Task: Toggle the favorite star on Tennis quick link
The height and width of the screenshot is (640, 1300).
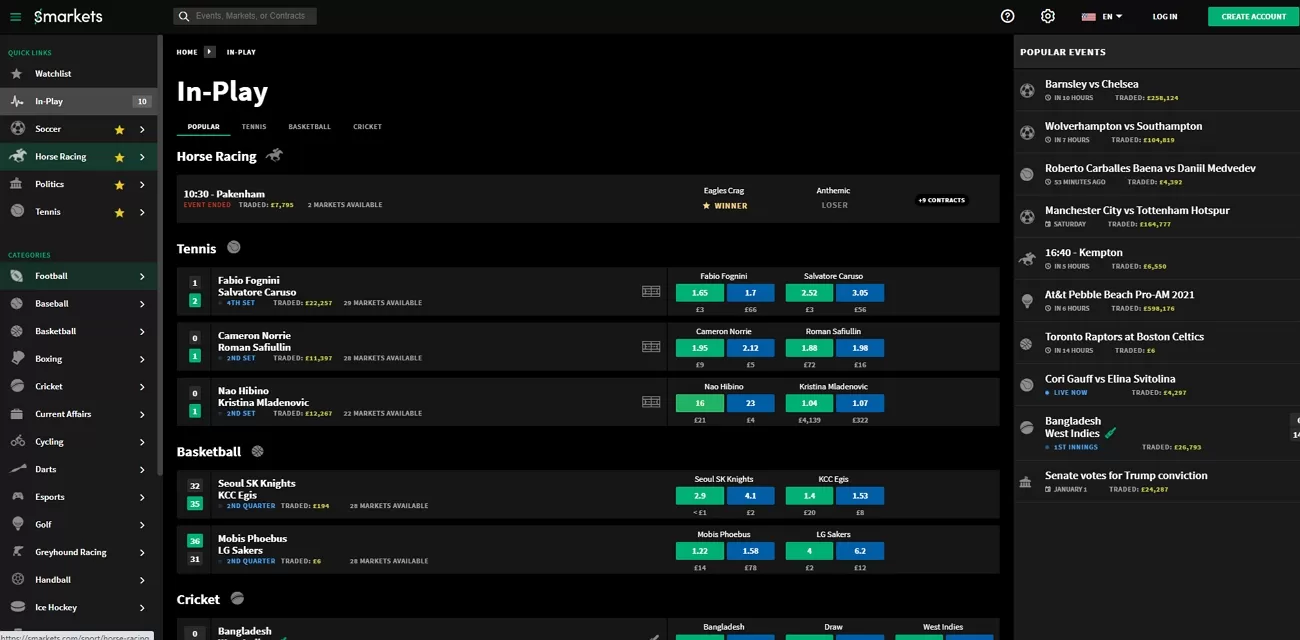Action: tap(119, 212)
